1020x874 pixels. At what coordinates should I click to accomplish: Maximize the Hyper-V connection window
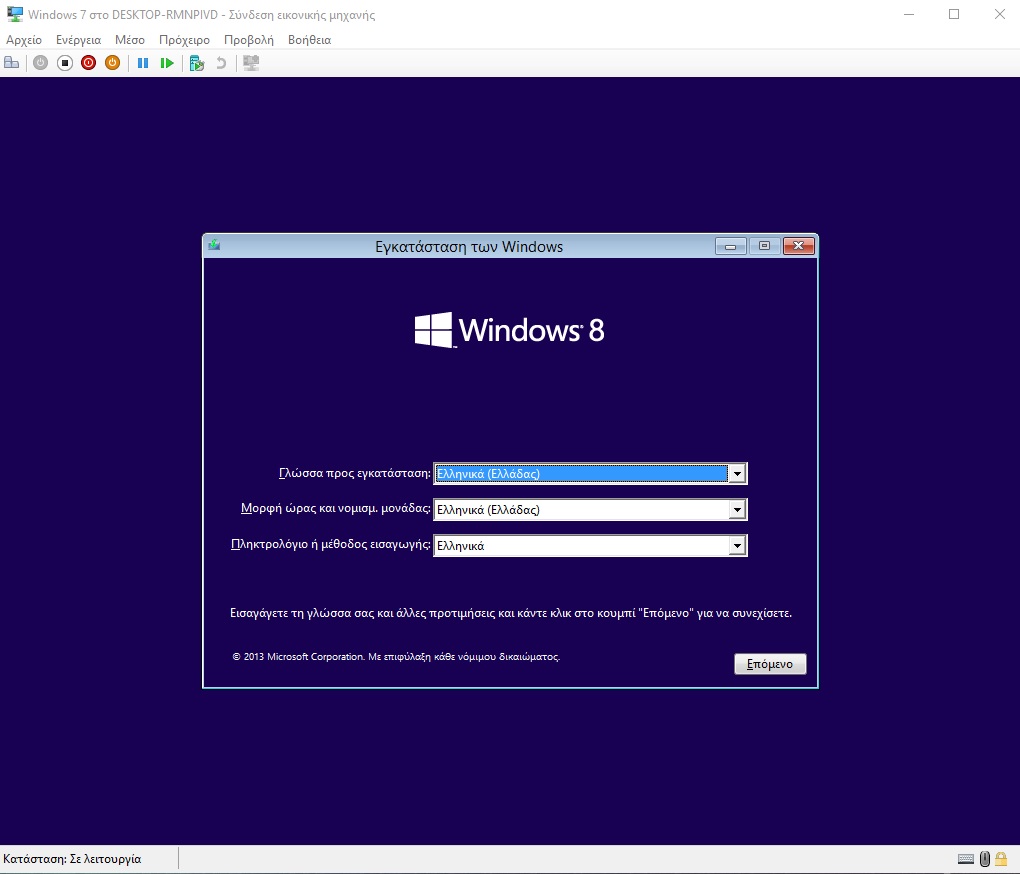click(x=954, y=14)
